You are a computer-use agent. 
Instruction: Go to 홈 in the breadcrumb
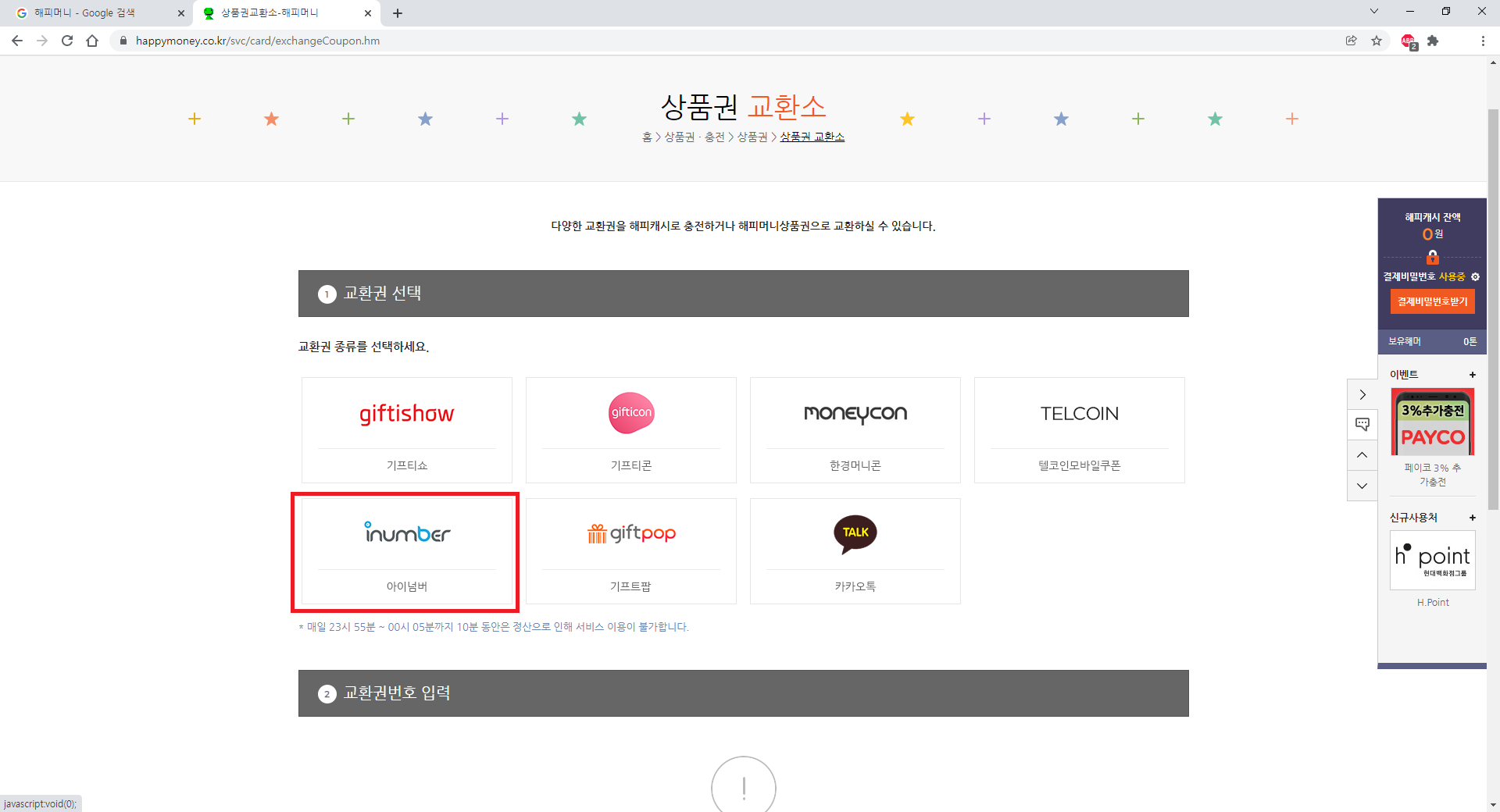point(647,137)
